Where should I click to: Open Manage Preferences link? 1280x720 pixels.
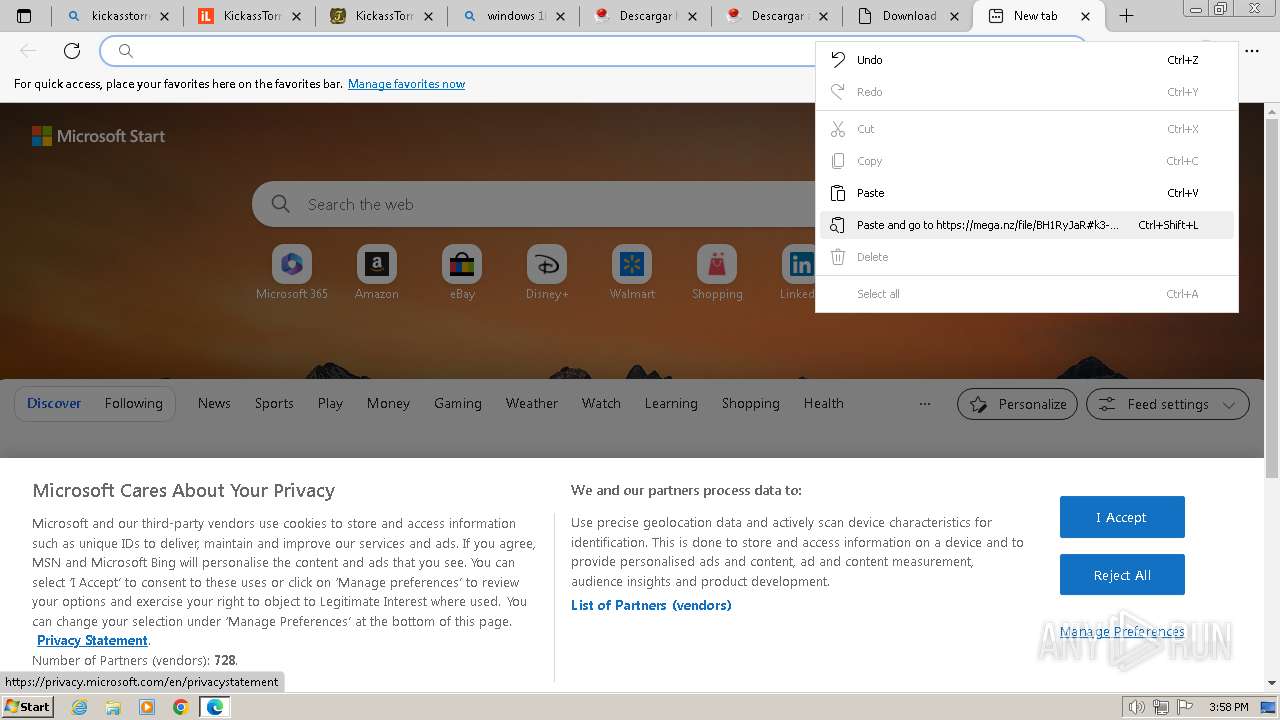click(x=1122, y=632)
